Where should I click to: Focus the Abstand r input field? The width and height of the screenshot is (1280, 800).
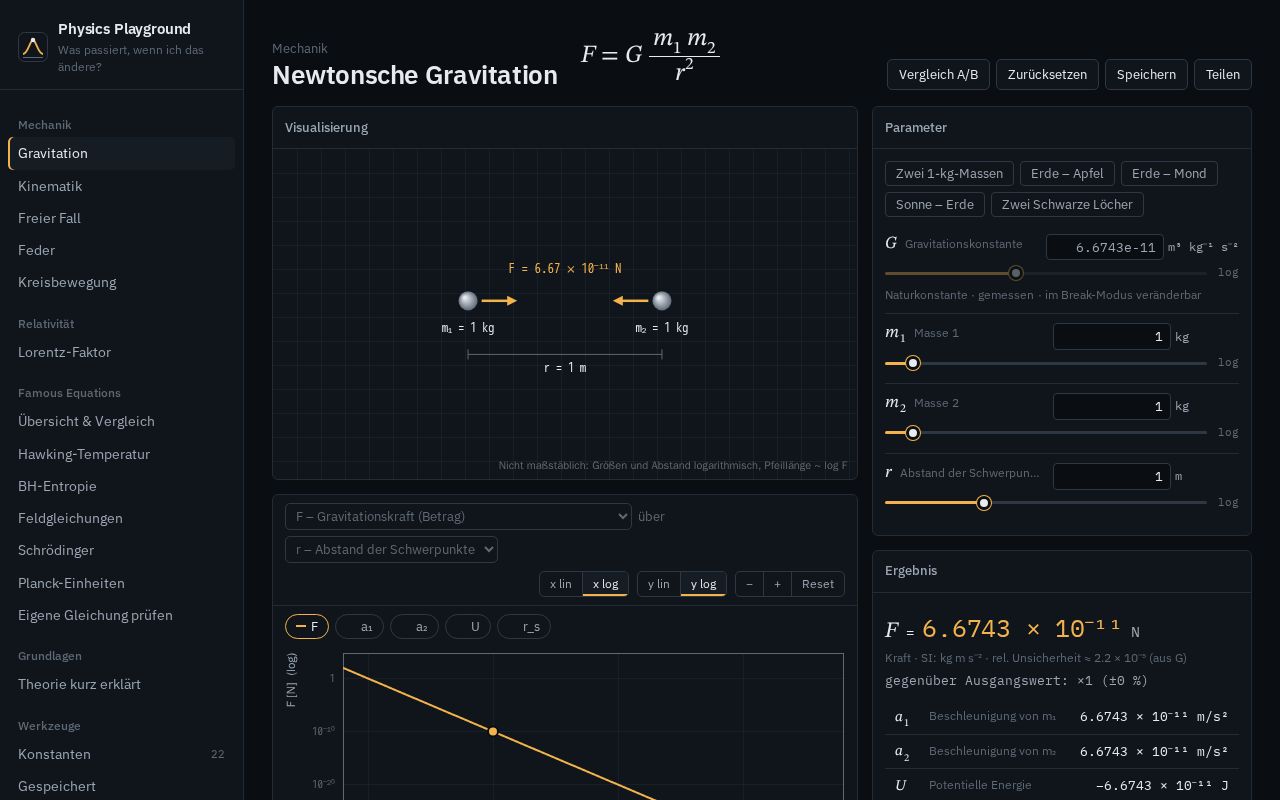1112,476
